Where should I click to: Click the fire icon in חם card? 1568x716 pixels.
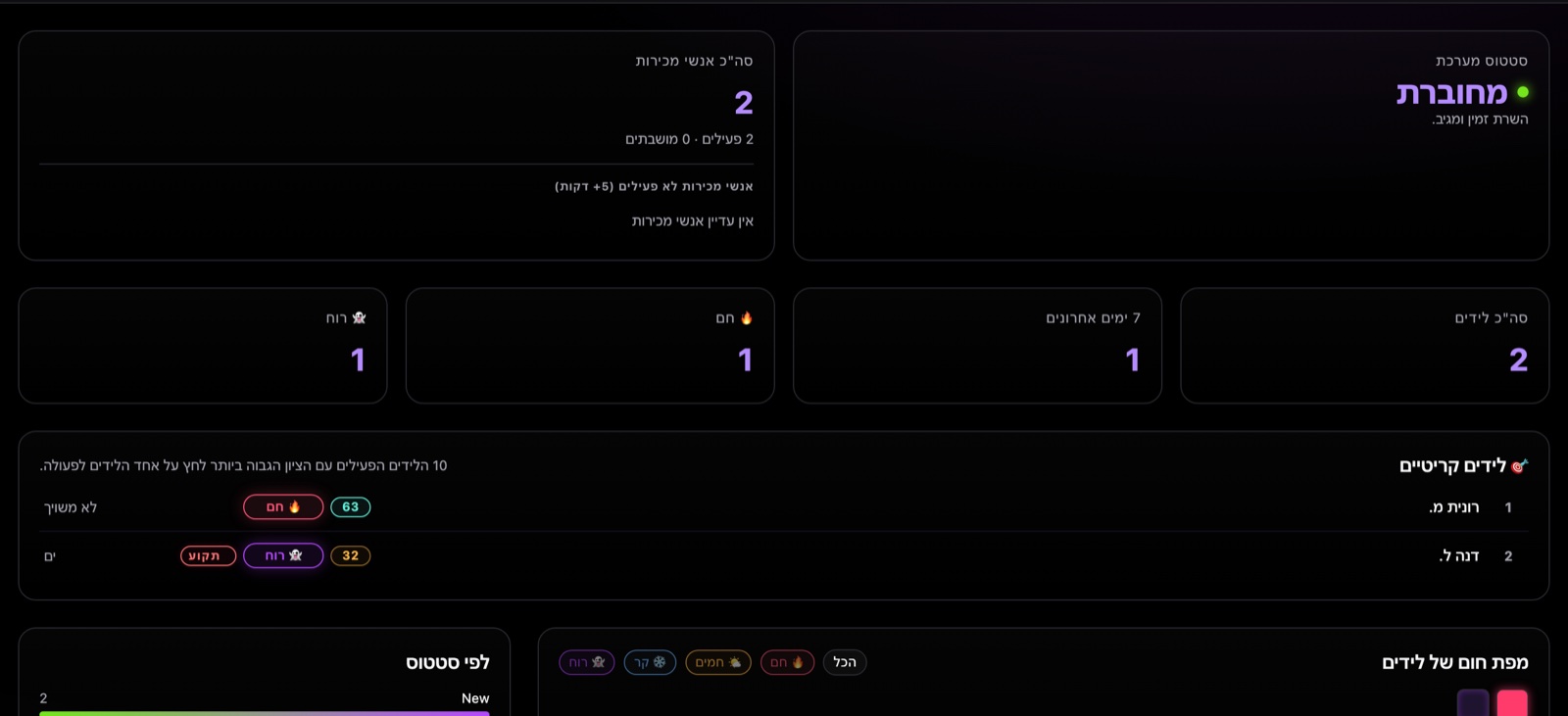747,317
